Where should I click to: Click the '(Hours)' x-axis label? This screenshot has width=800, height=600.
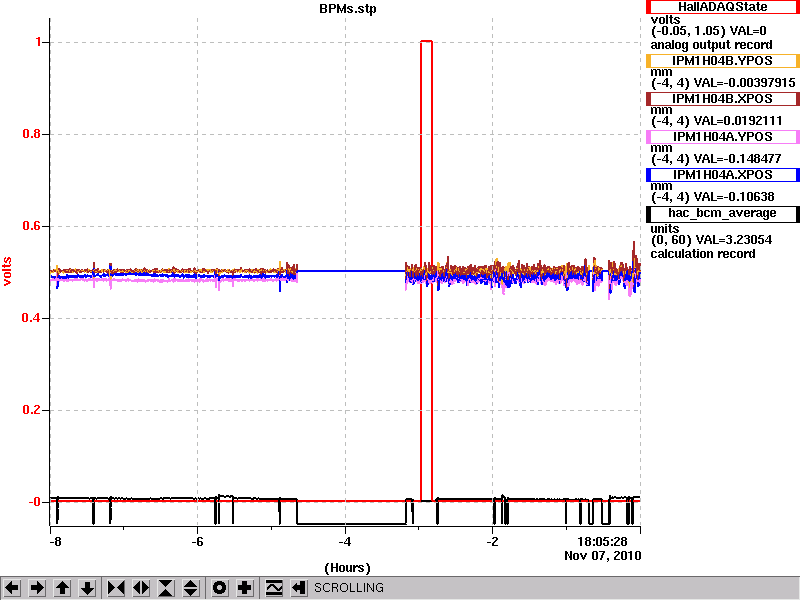coord(347,567)
